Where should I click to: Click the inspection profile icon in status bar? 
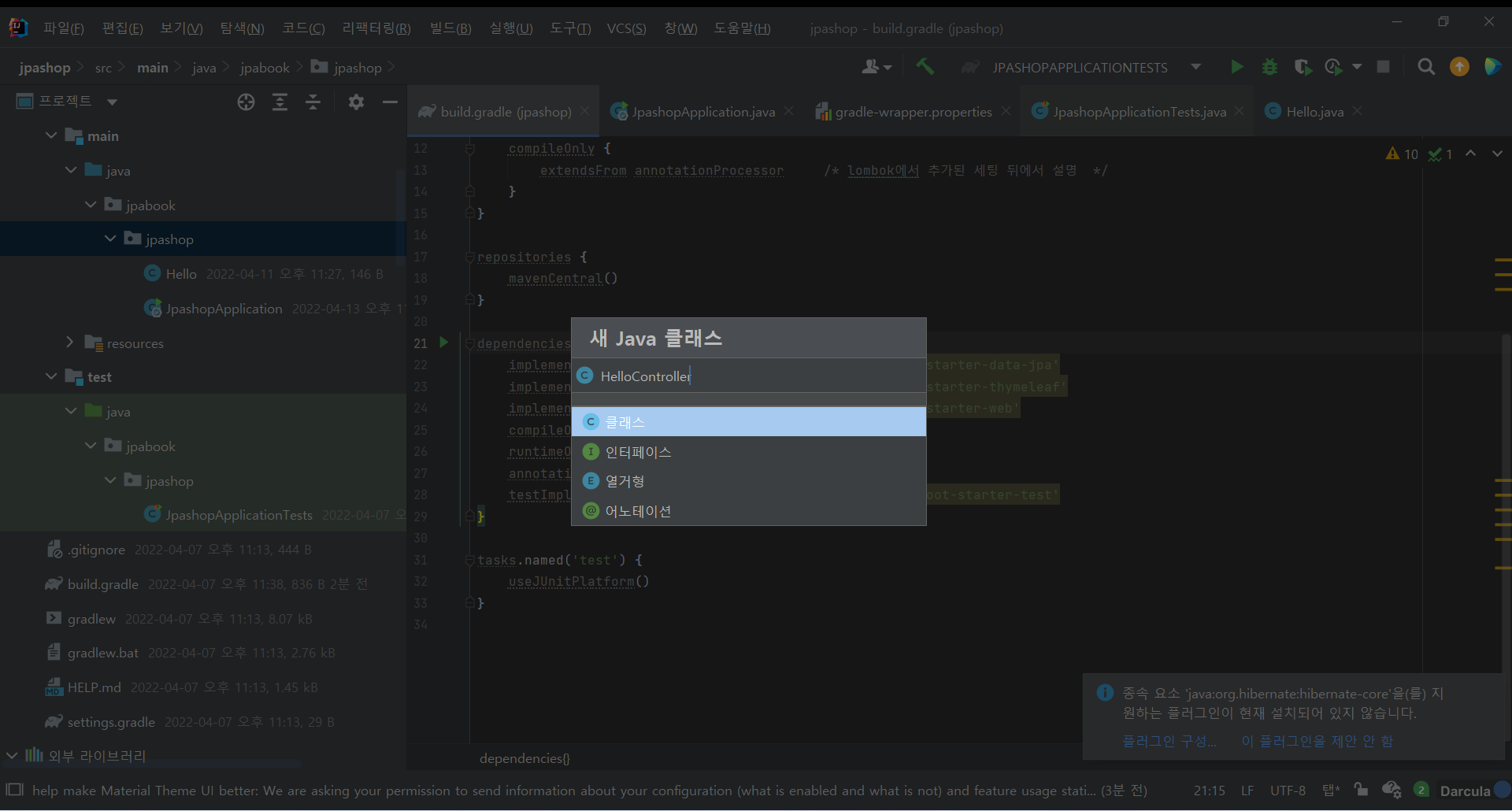click(1392, 790)
